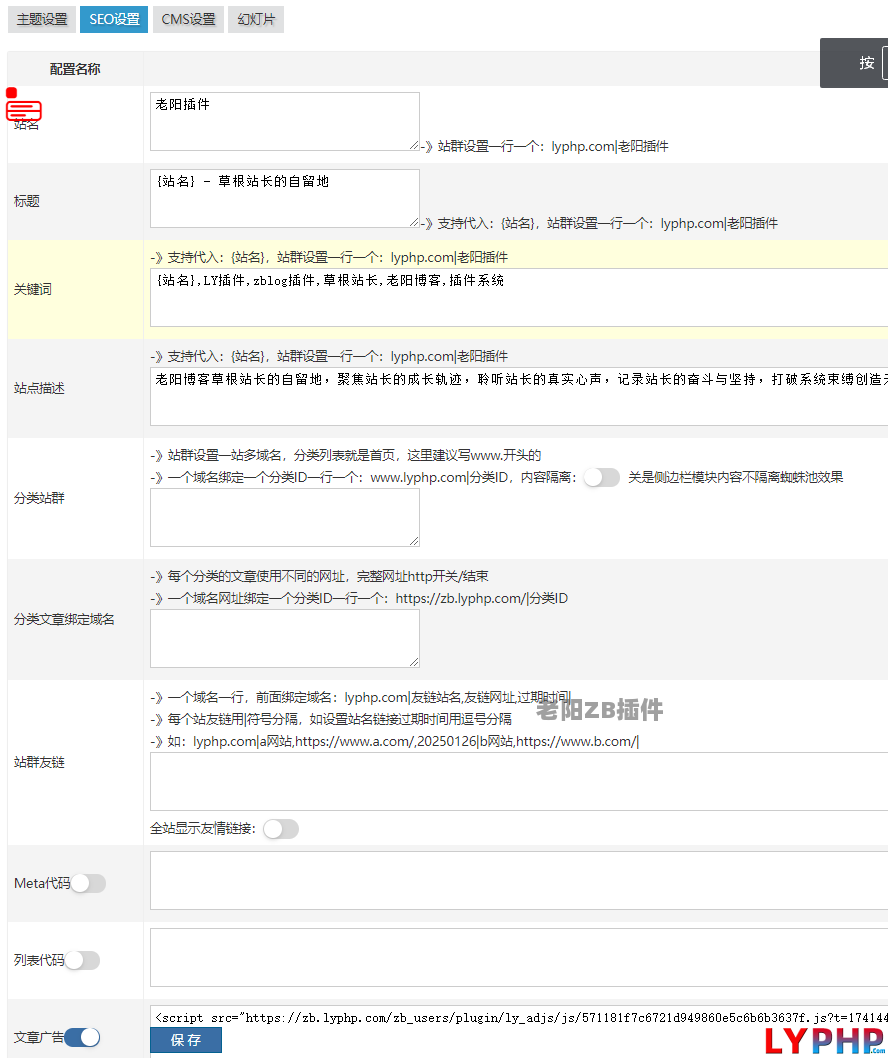
Task: Turn on the Meta代码 switch
Action: pyautogui.click(x=88, y=883)
